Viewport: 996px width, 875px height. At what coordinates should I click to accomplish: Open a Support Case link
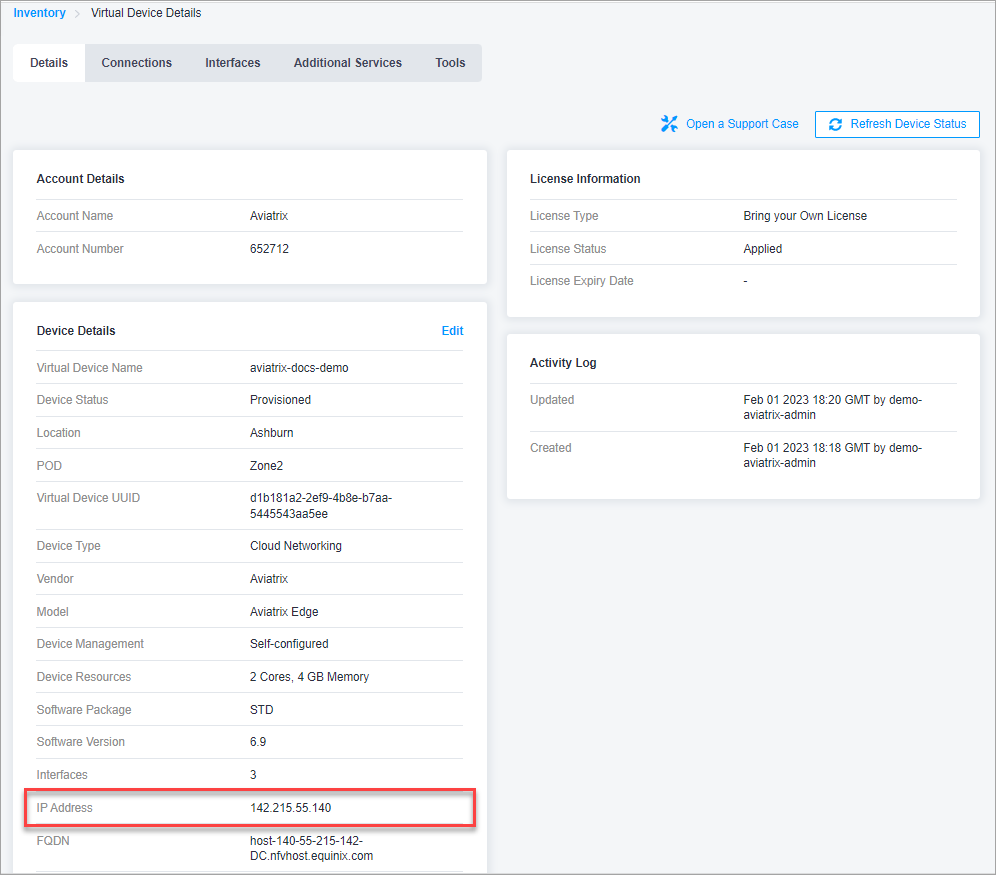click(742, 124)
